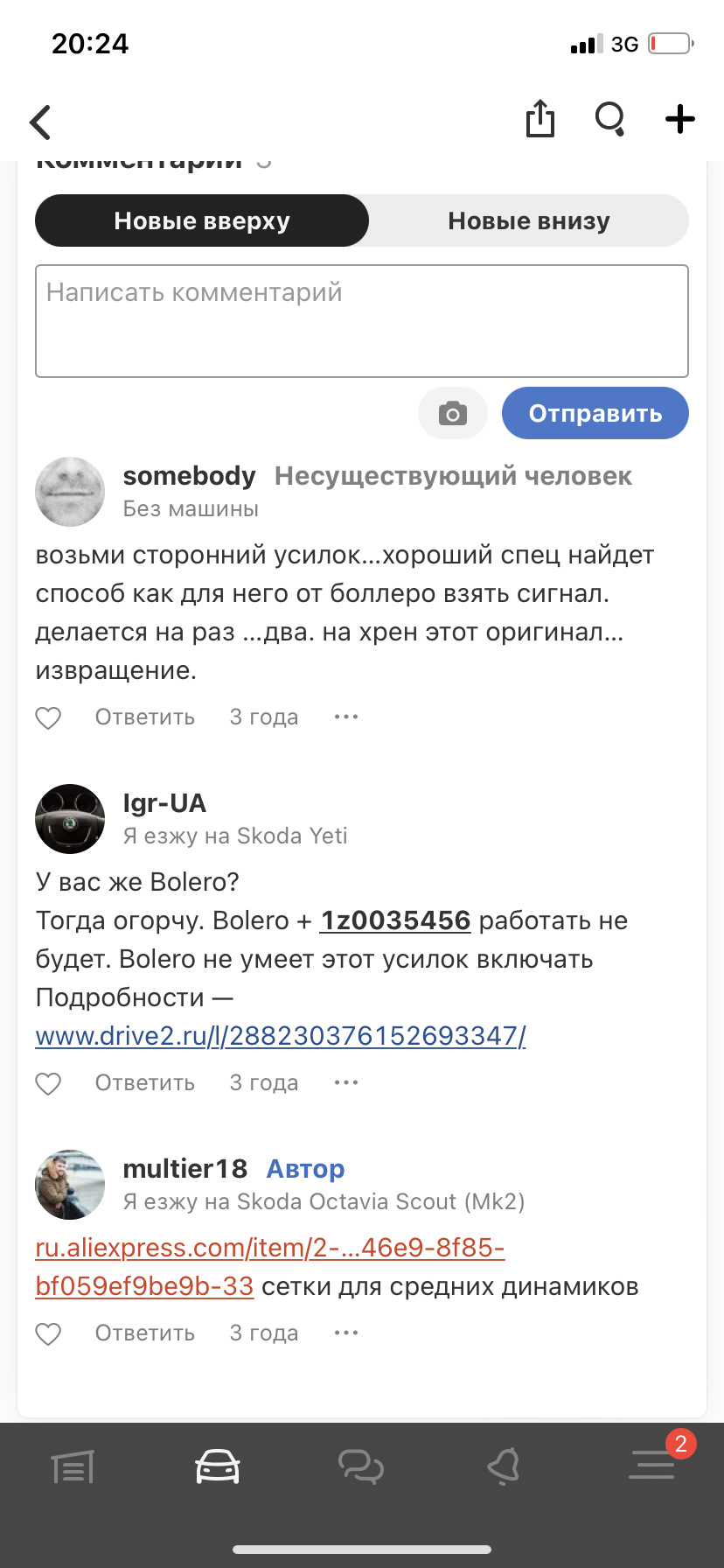Open options for somebody's comment

345,717
